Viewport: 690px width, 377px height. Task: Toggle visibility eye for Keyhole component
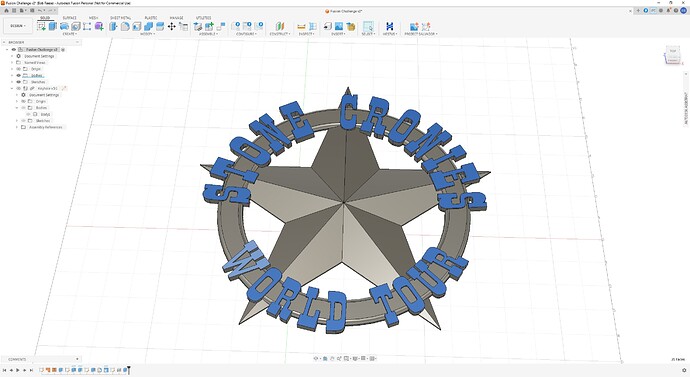[18, 88]
